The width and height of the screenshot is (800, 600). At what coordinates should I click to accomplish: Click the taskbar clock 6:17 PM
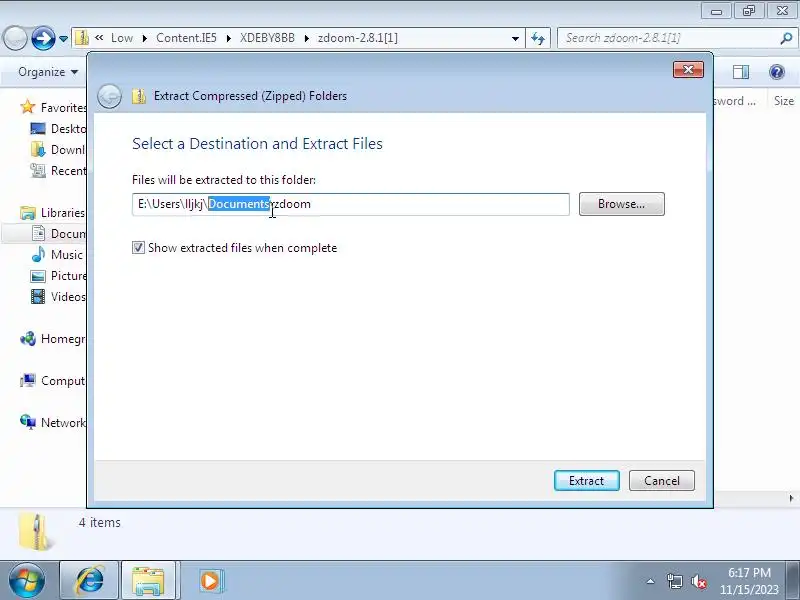tap(749, 572)
